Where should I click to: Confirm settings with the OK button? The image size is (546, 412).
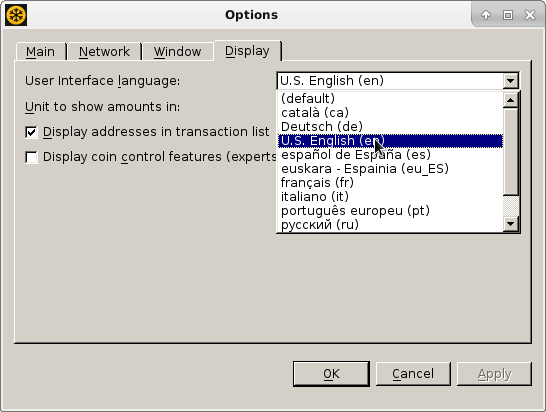point(331,374)
